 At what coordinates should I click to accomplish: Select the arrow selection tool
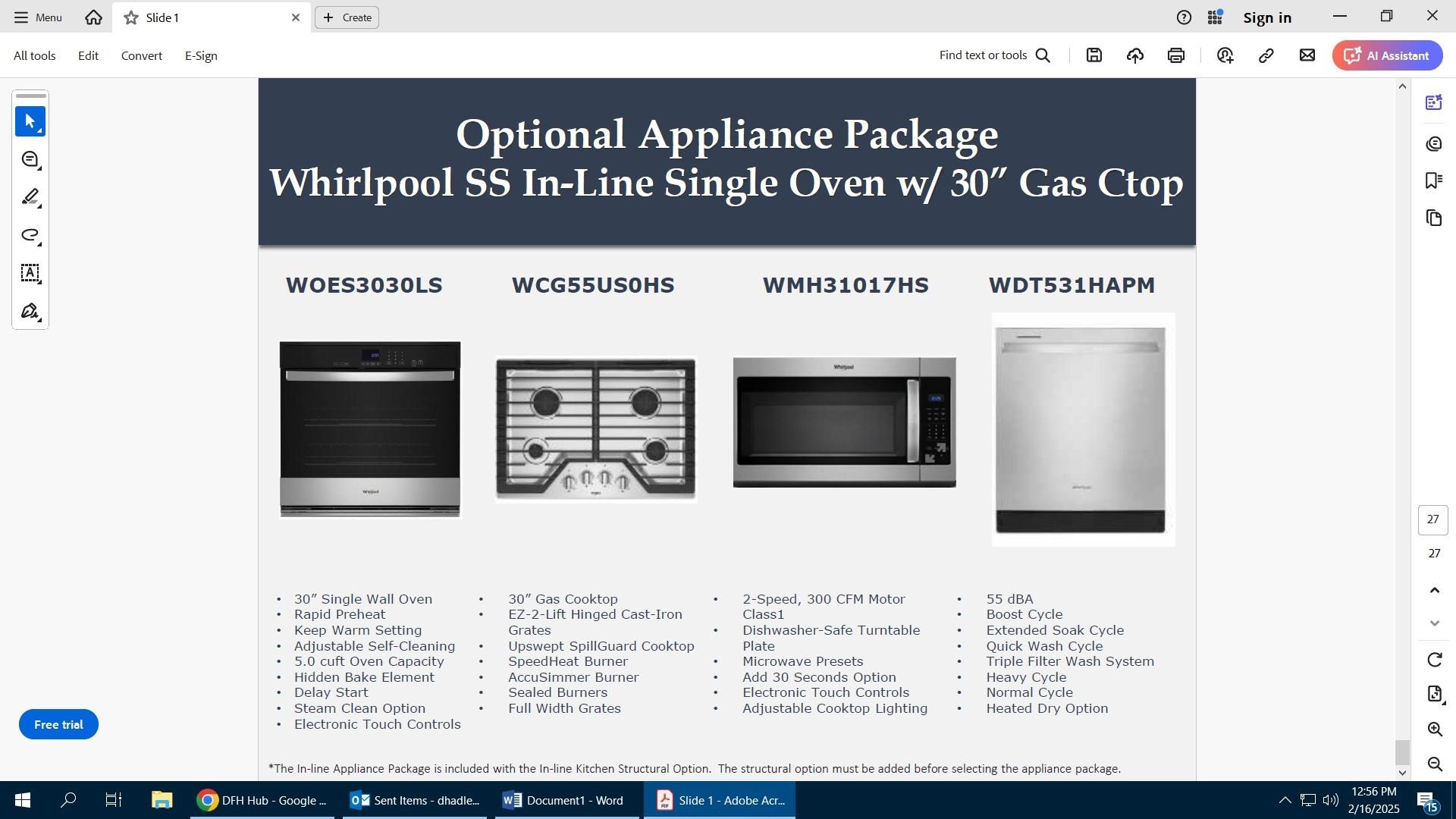pyautogui.click(x=30, y=121)
